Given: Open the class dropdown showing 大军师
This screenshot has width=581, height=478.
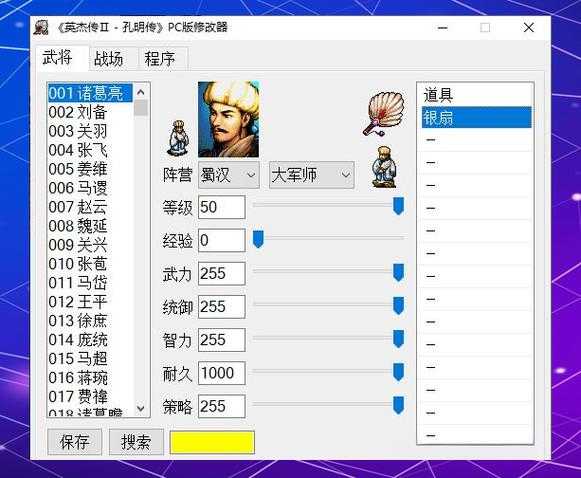Looking at the screenshot, I should coord(312,175).
